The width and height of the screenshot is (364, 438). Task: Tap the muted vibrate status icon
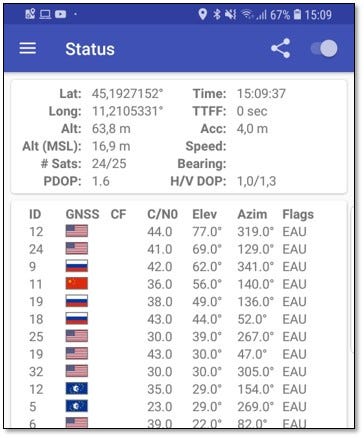click(x=231, y=14)
